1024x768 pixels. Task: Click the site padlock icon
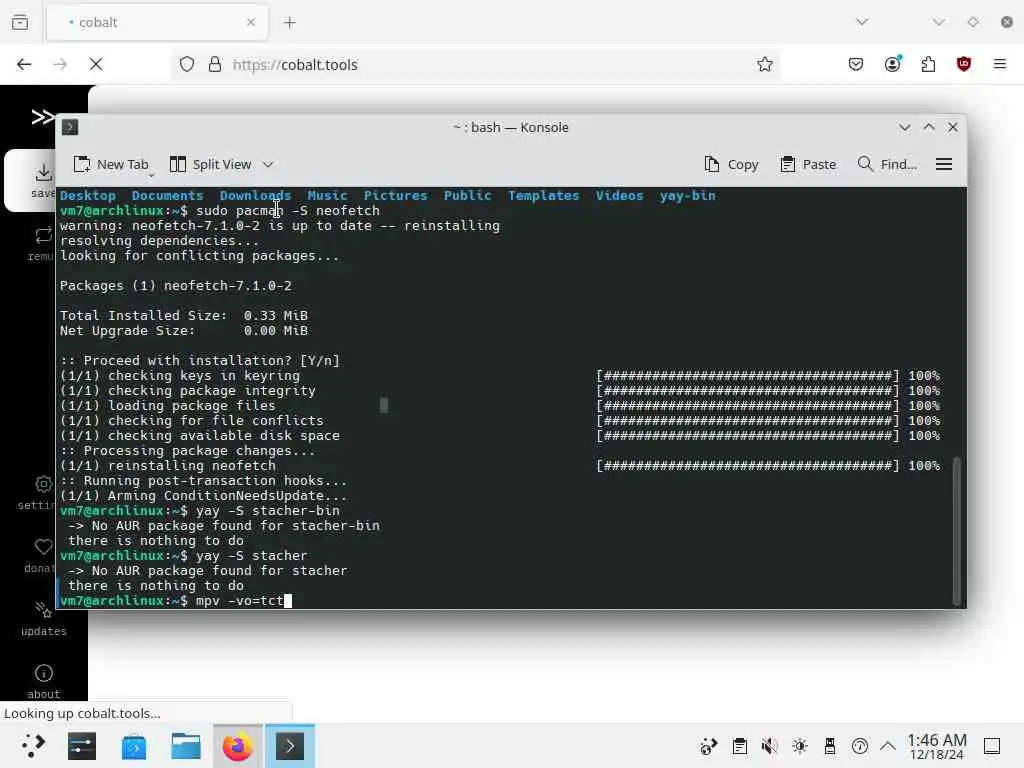[215, 65]
